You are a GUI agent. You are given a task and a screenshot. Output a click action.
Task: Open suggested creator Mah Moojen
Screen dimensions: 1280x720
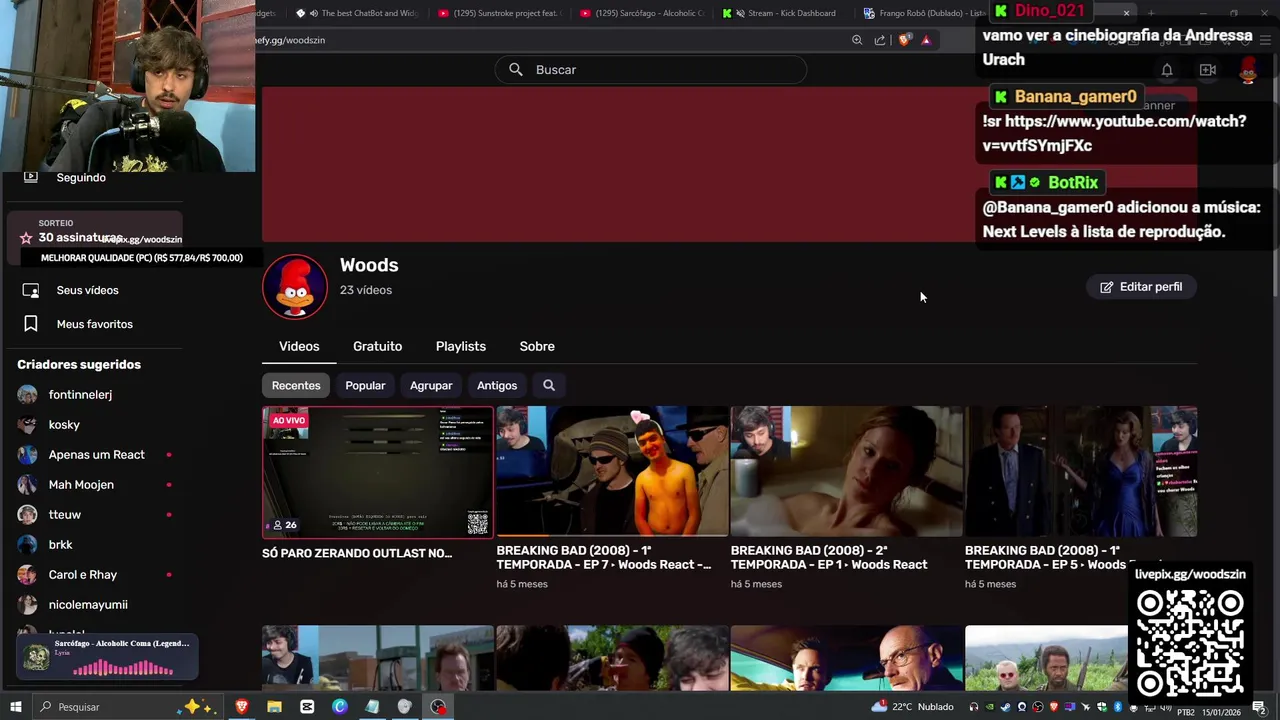[x=81, y=485]
